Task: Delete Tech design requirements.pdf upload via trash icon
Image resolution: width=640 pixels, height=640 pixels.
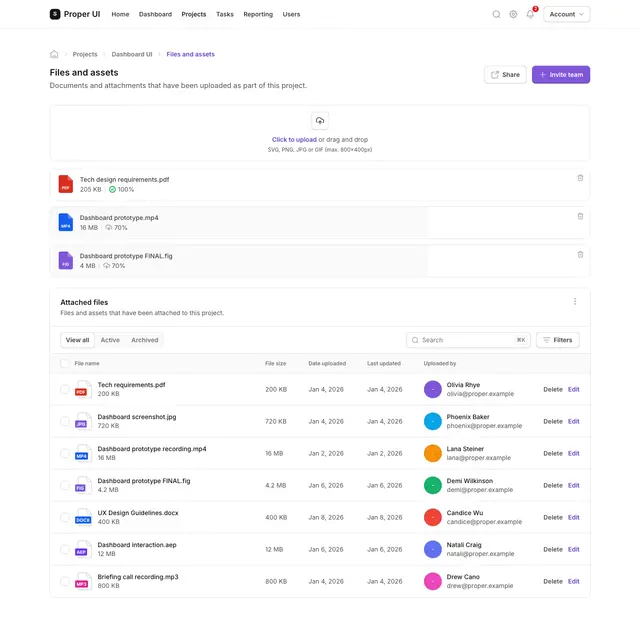Action: [x=580, y=178]
